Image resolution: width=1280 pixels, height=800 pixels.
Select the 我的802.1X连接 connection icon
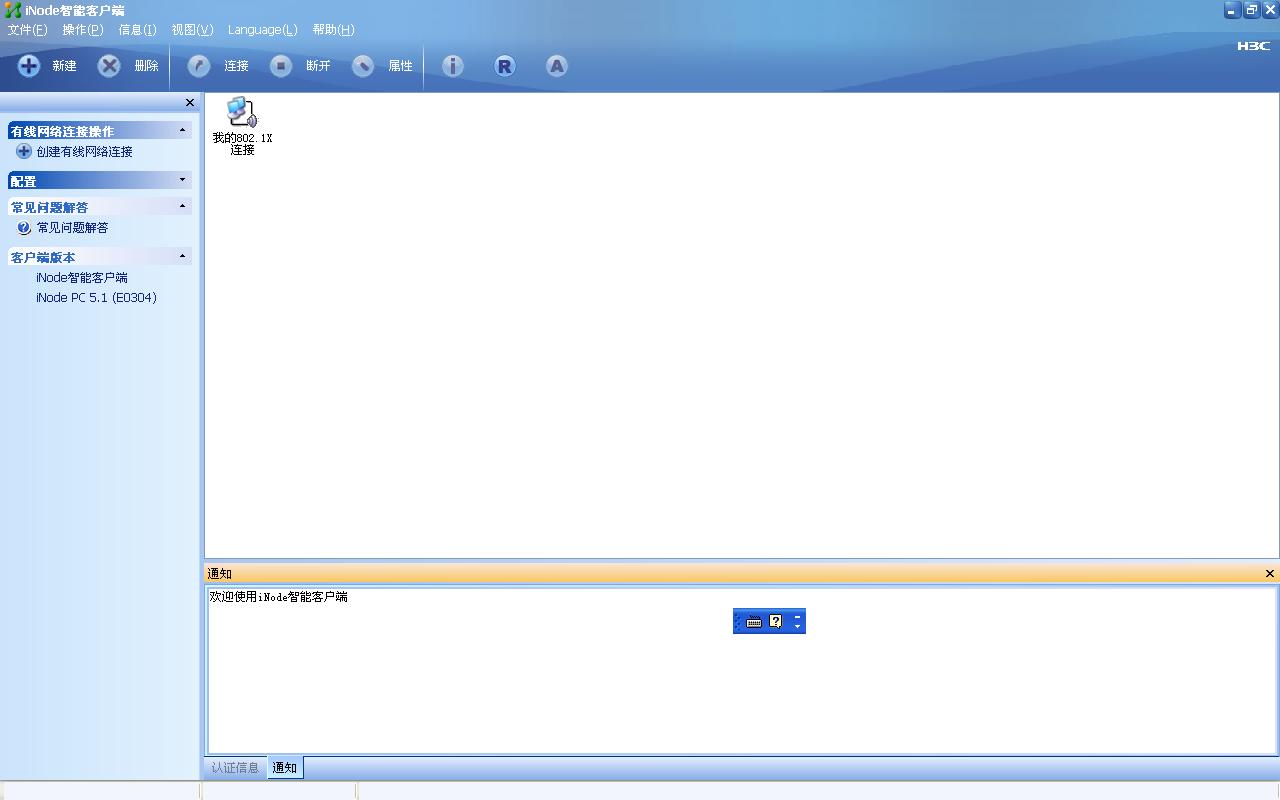(x=242, y=126)
